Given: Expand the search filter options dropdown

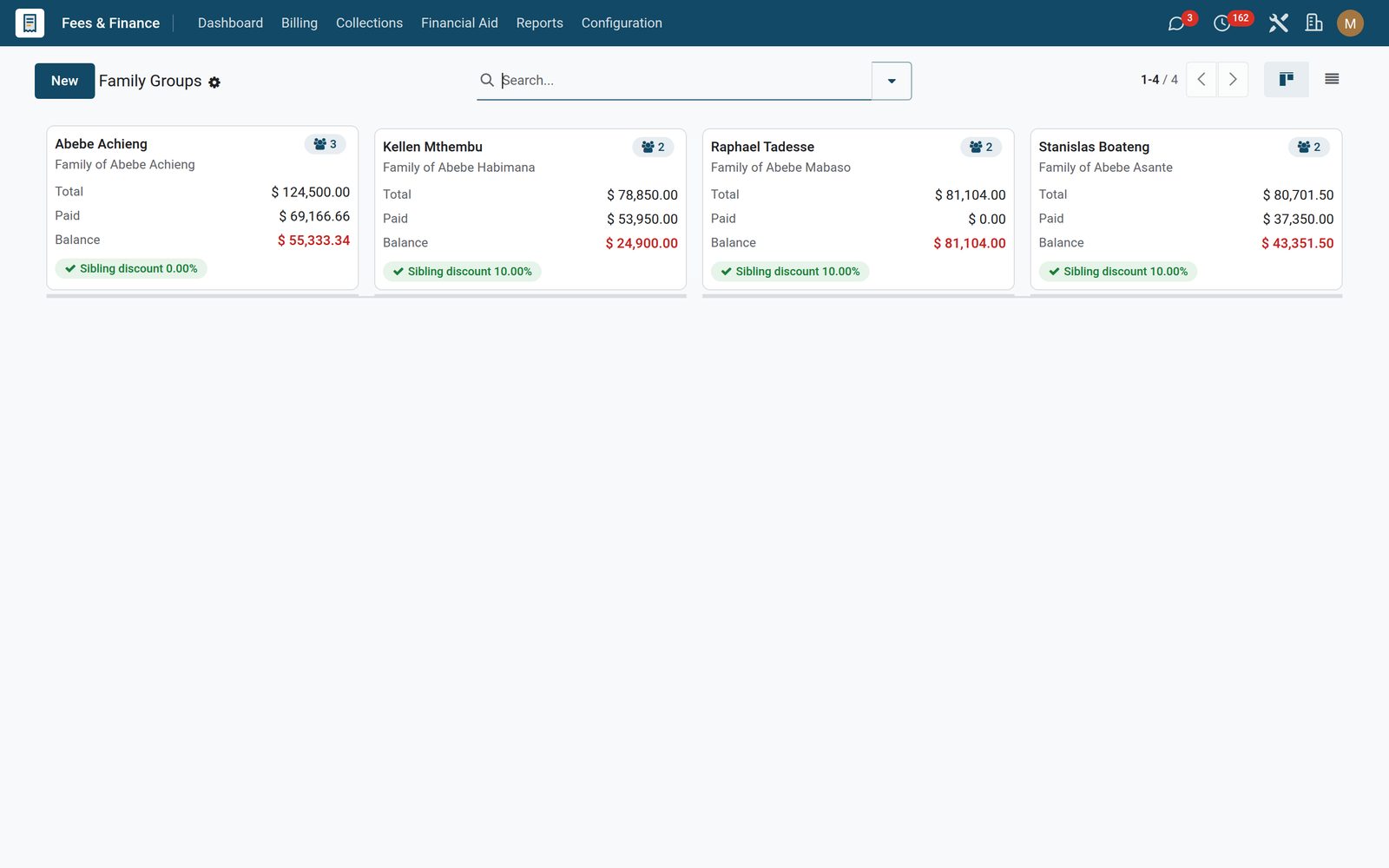Looking at the screenshot, I should [892, 81].
